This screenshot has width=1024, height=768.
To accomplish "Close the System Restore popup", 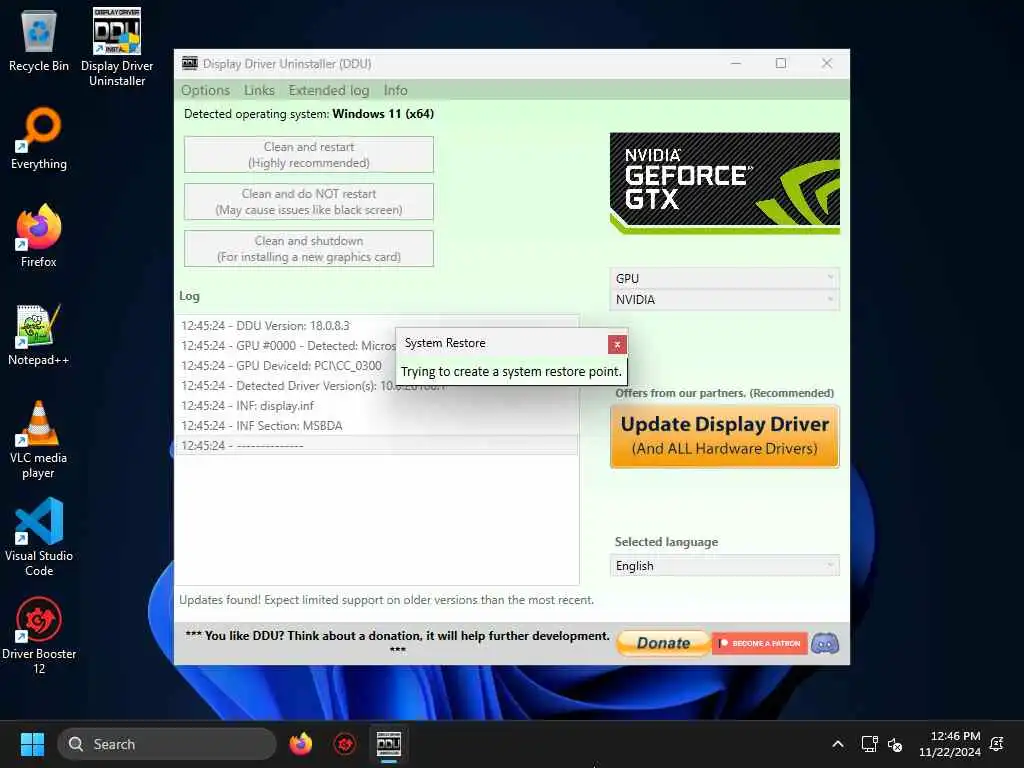I will tap(617, 344).
